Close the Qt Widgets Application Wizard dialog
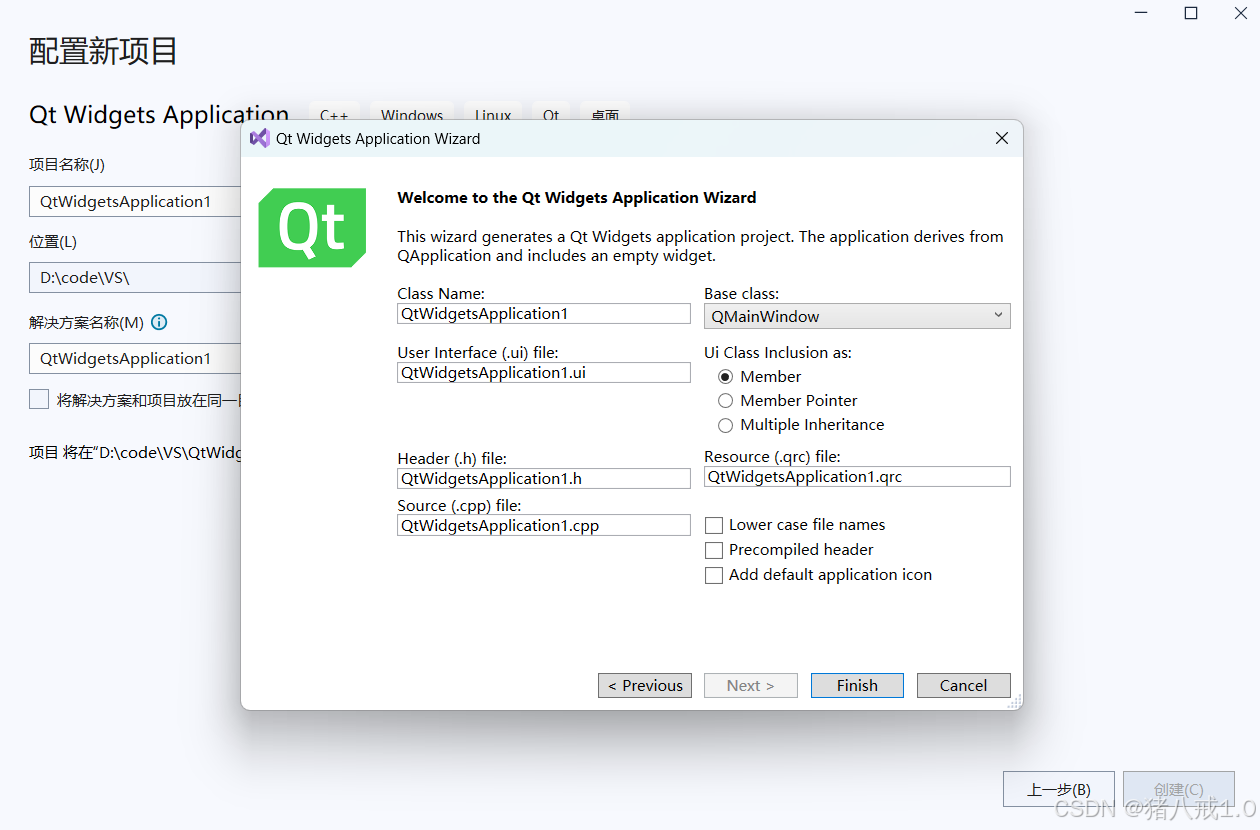This screenshot has width=1260, height=830. pyautogui.click(x=1002, y=139)
